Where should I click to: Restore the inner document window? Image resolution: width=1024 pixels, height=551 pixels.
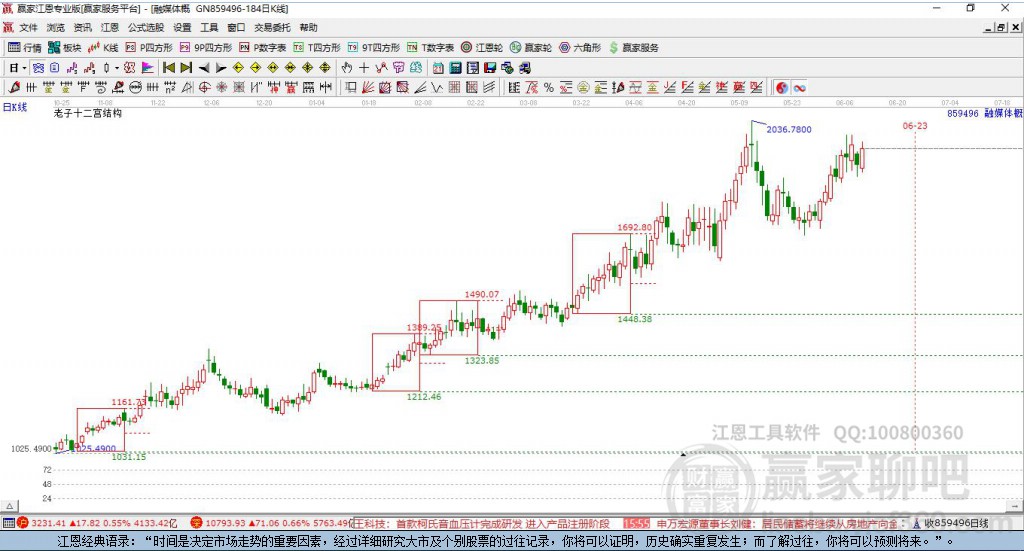(x=1001, y=27)
